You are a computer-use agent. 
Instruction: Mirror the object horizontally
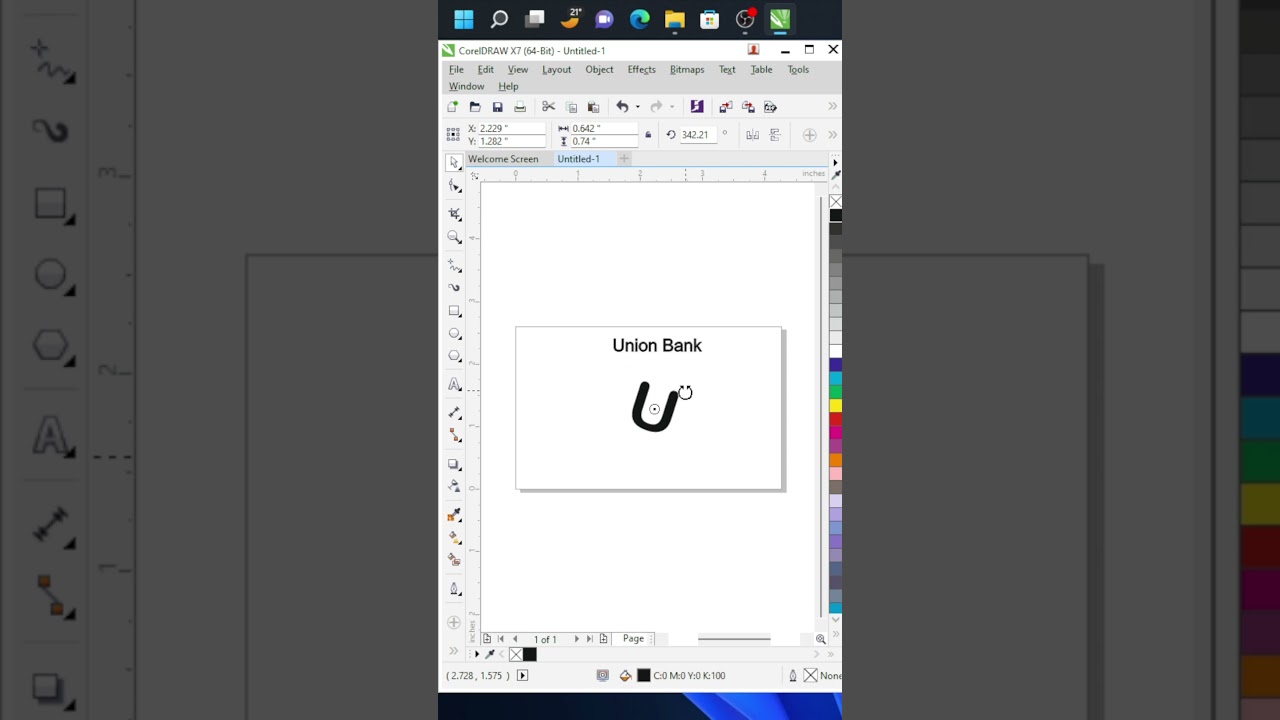click(752, 135)
